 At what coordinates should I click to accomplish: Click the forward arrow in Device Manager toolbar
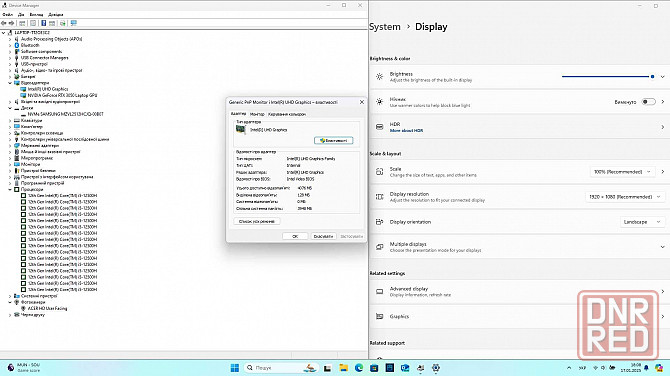pyautogui.click(x=12, y=23)
